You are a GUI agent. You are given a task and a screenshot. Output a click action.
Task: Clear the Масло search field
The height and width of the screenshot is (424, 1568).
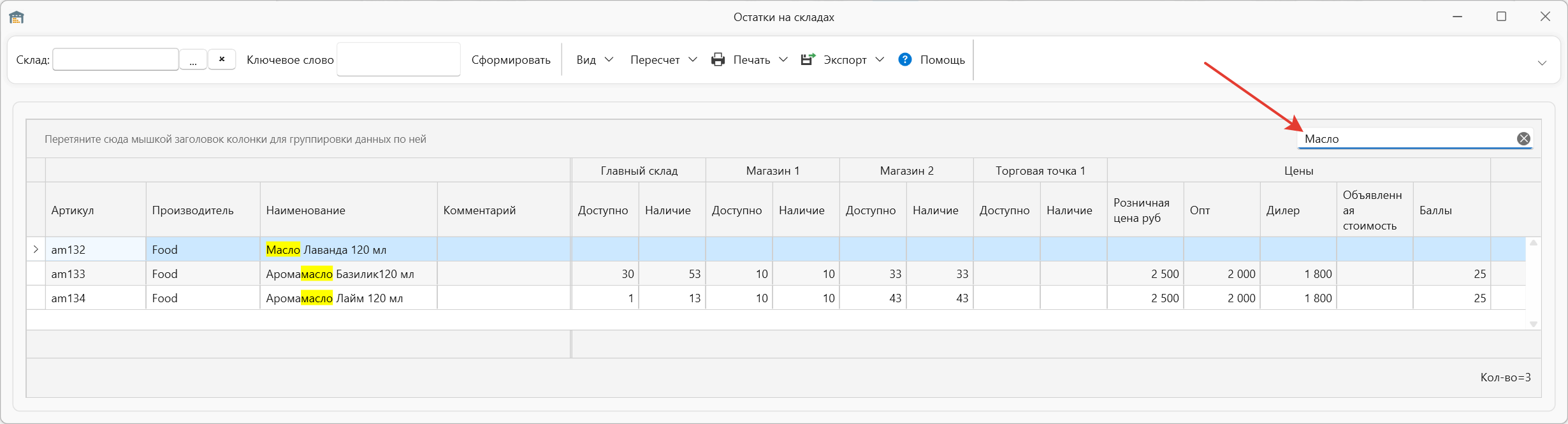(x=1523, y=138)
